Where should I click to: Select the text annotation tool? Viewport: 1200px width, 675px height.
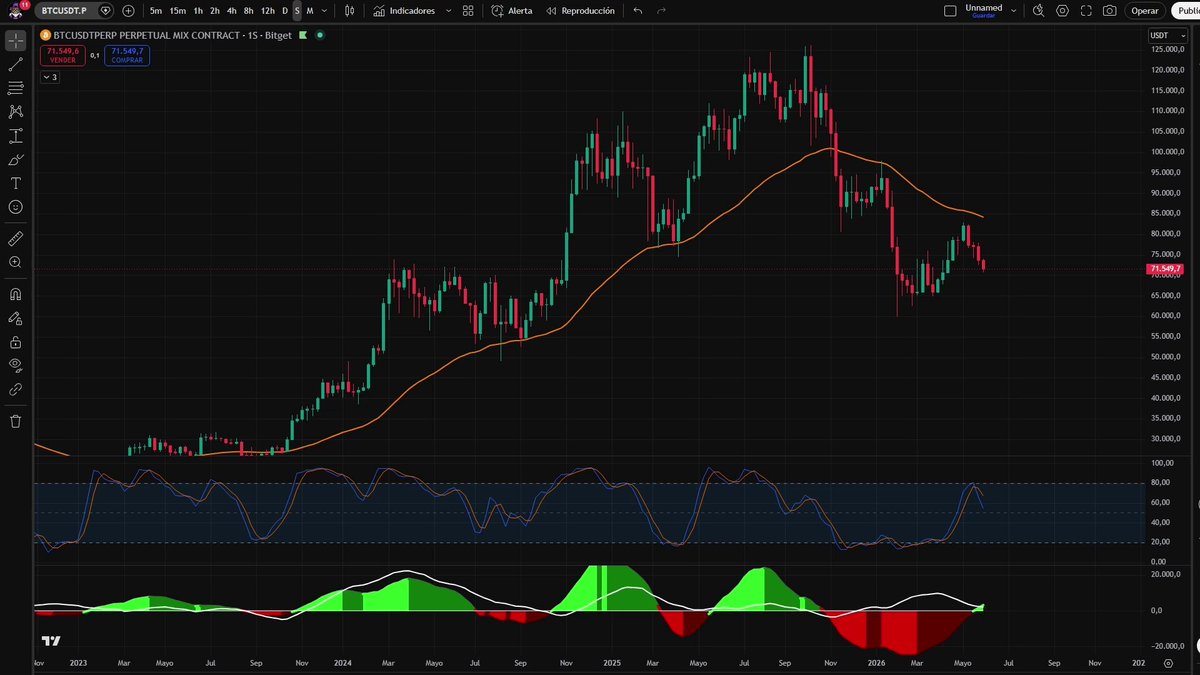[x=16, y=183]
